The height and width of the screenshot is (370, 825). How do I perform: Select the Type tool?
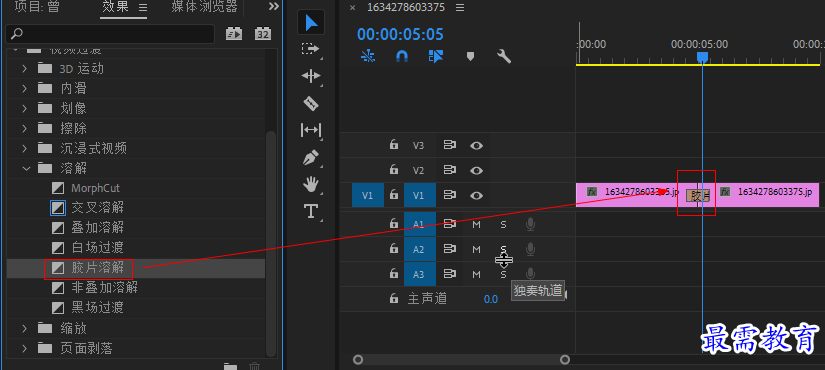coord(310,211)
